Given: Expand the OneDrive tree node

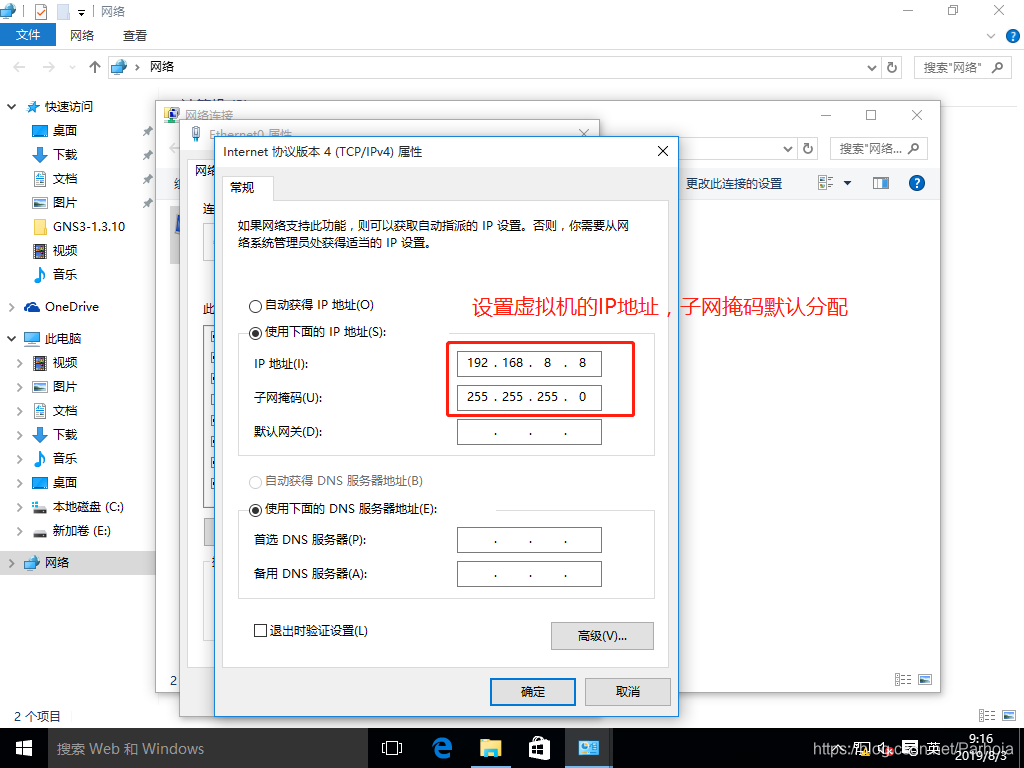Looking at the screenshot, I should coord(12,307).
